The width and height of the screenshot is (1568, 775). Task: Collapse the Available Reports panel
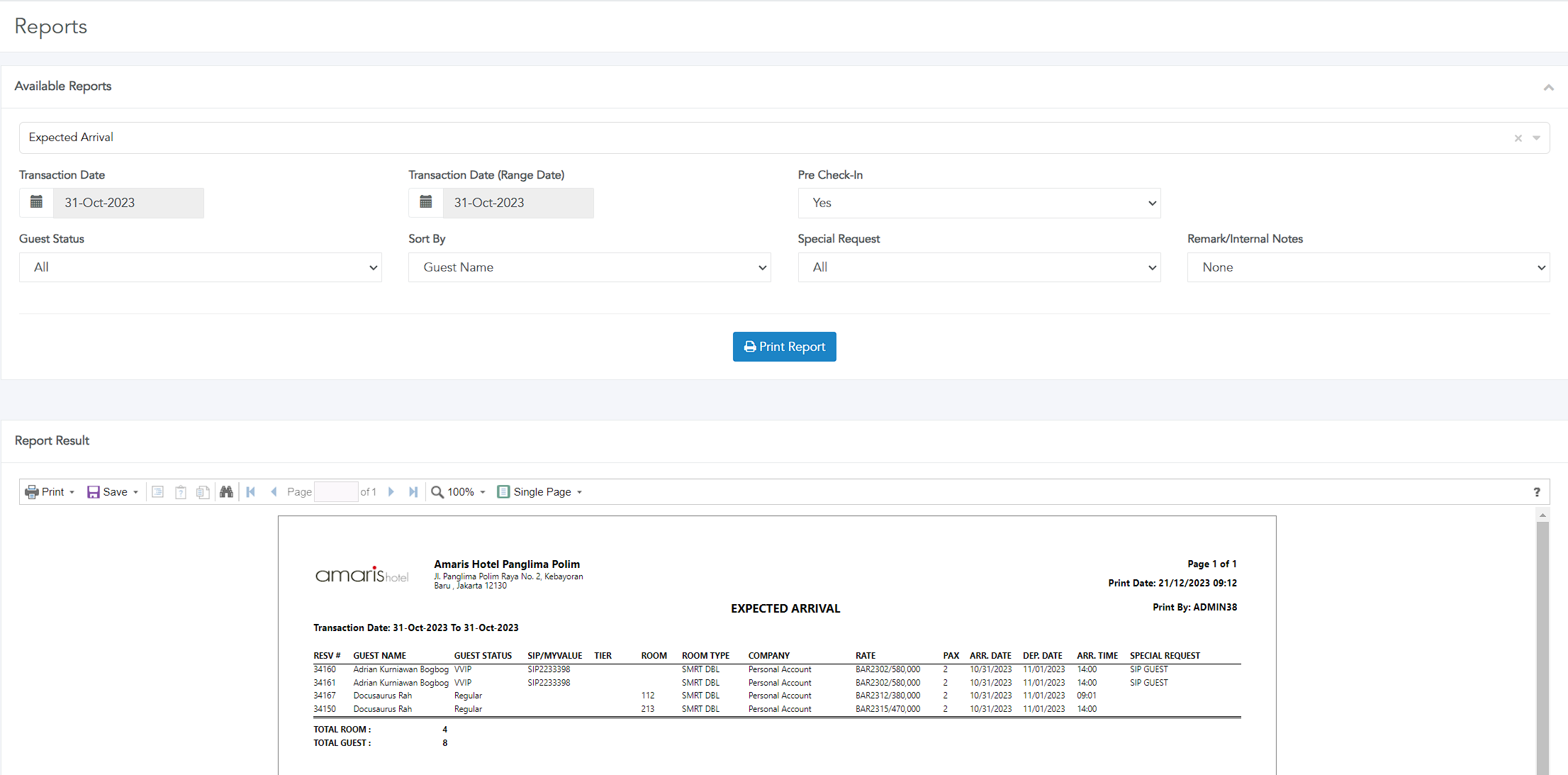(x=1549, y=87)
